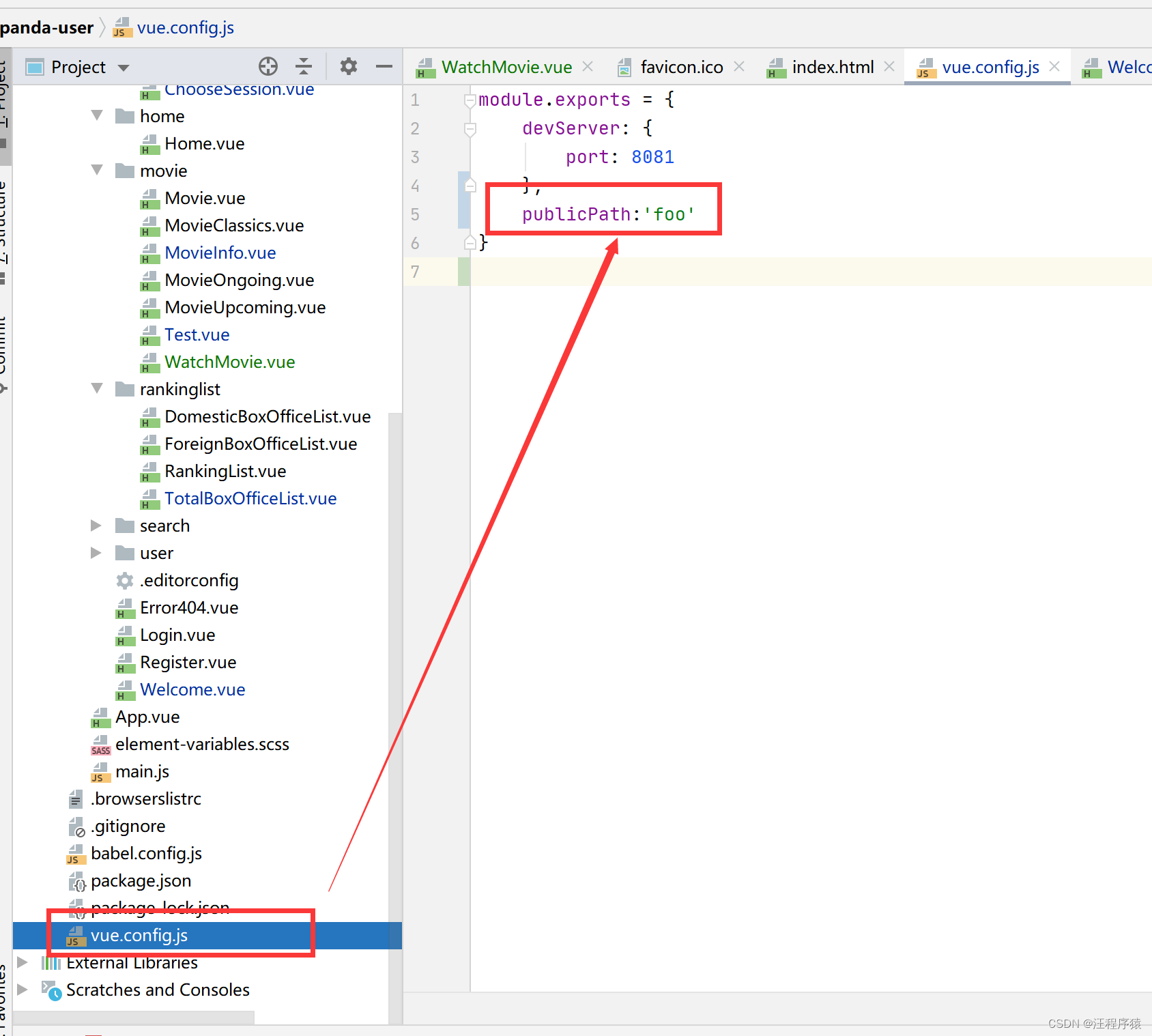
Task: Collapse the movie folder
Action: (97, 171)
